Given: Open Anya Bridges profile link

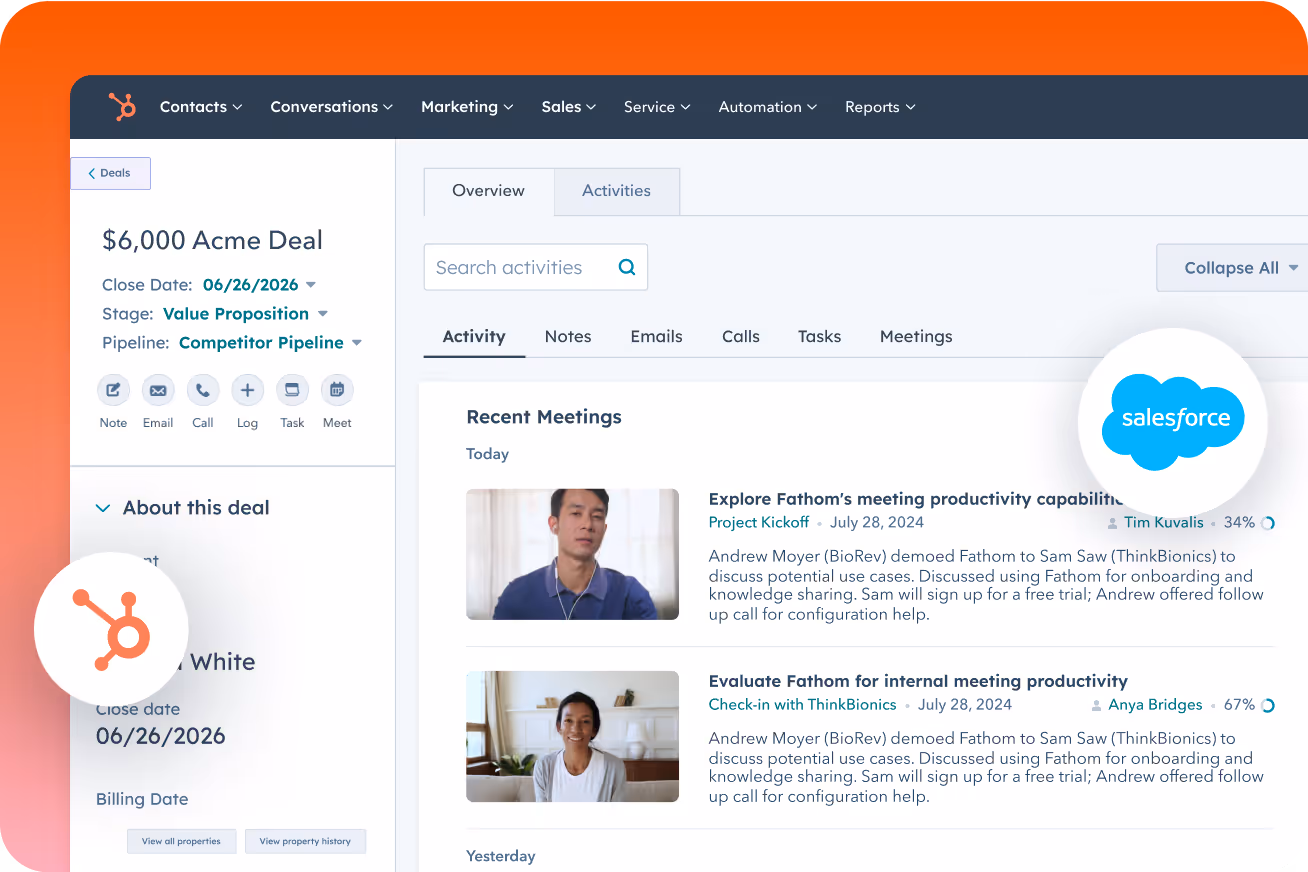Looking at the screenshot, I should tap(1155, 705).
